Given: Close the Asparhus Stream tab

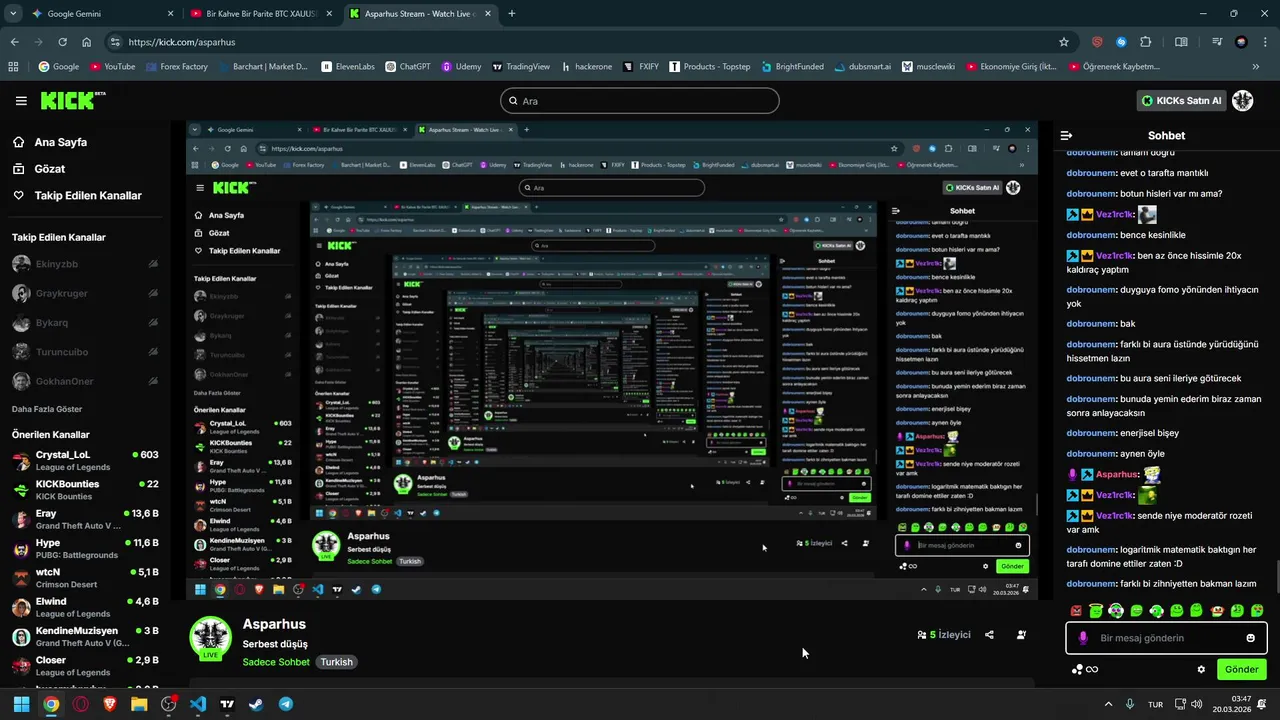Looking at the screenshot, I should click(x=486, y=14).
